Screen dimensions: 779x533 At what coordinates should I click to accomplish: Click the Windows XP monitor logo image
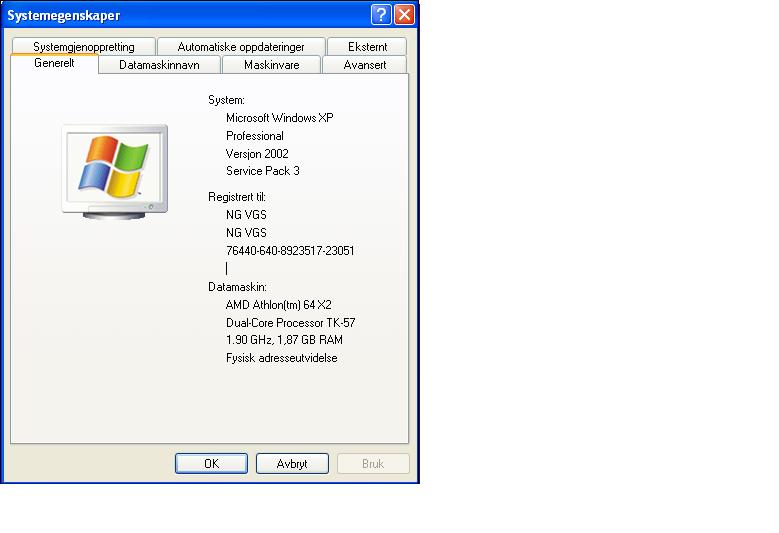tap(115, 172)
